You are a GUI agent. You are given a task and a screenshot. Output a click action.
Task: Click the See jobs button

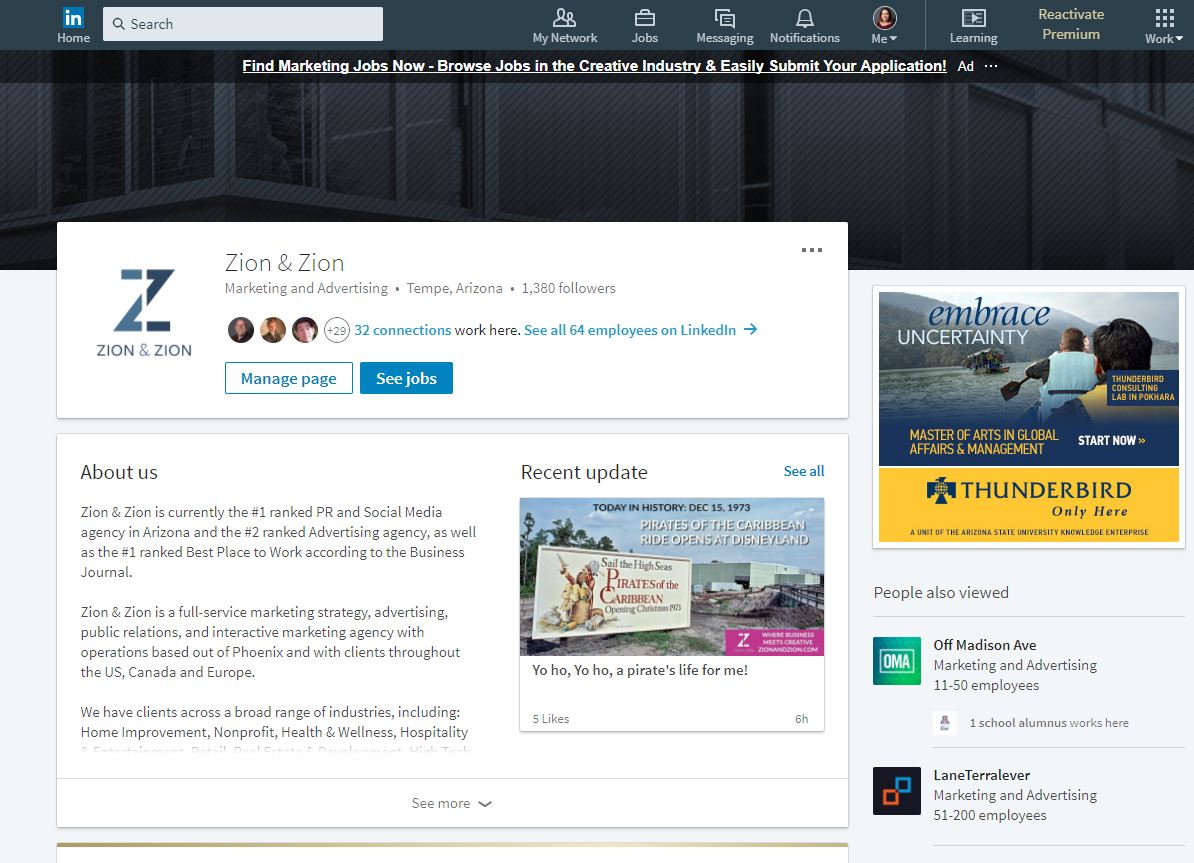406,378
